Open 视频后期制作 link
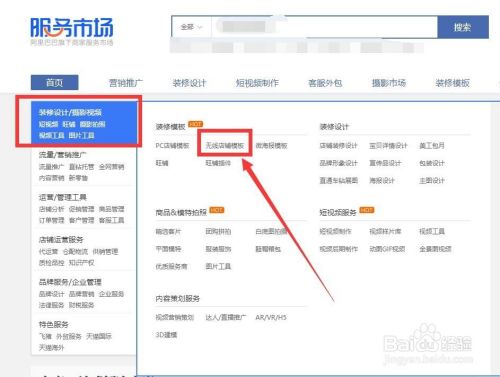Viewport: 500px width, 377px height. pyautogui.click(x=339, y=249)
